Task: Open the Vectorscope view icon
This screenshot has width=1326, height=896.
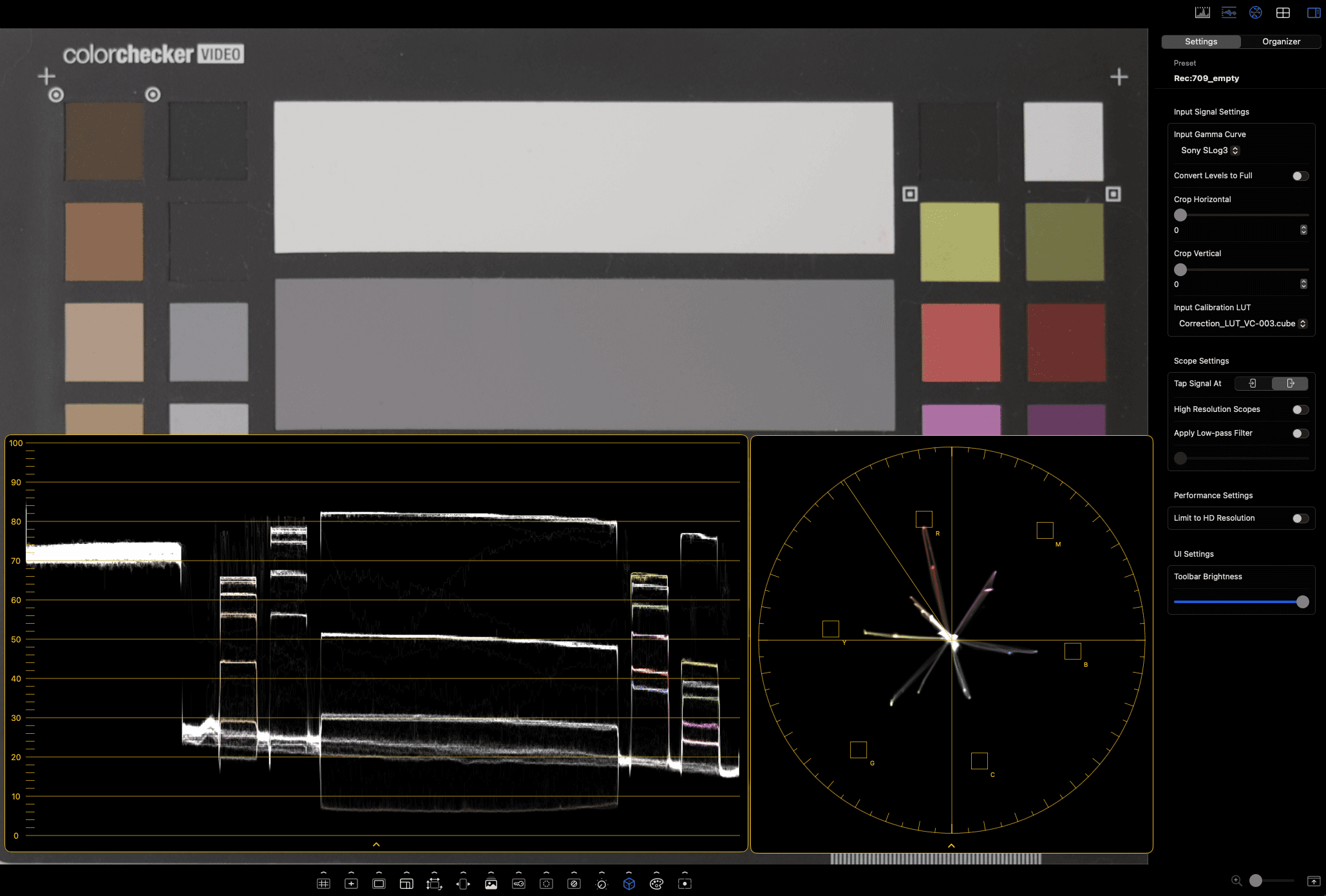Action: point(1255,12)
